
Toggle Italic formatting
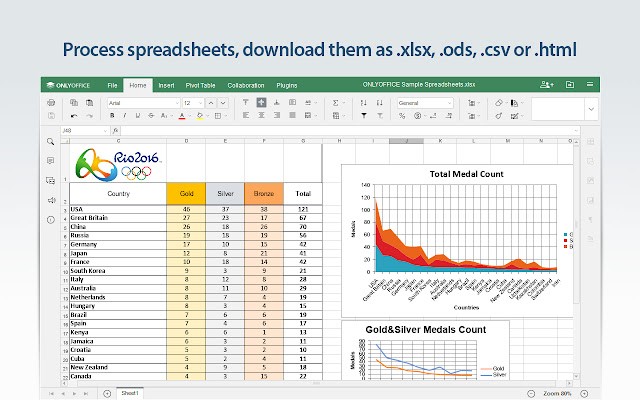point(125,116)
